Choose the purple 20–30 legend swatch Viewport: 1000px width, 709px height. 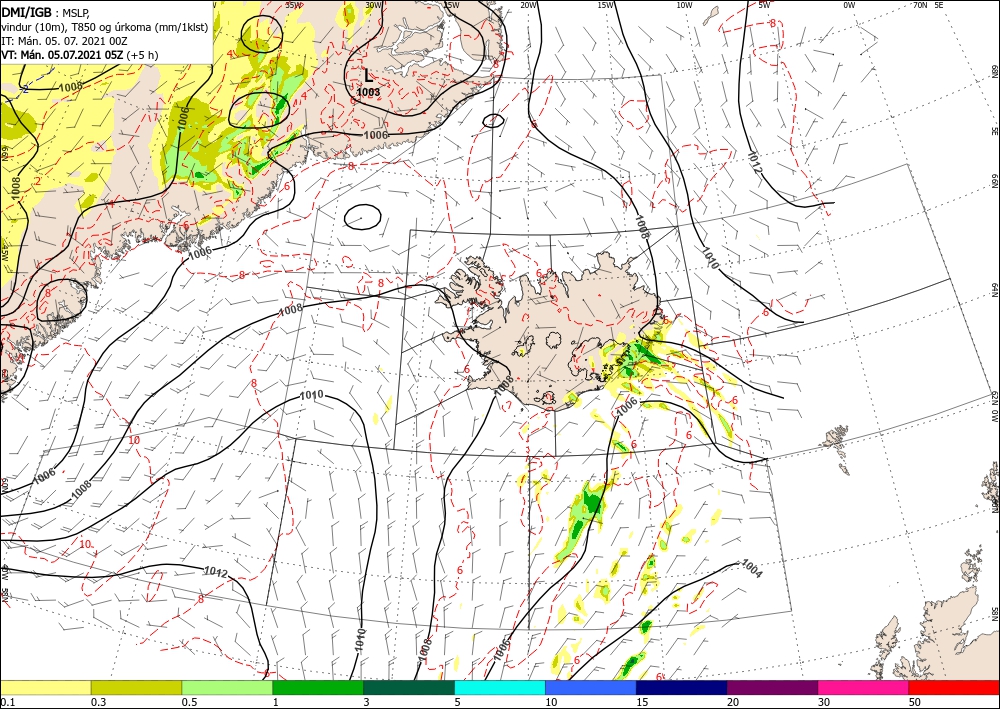(772, 687)
